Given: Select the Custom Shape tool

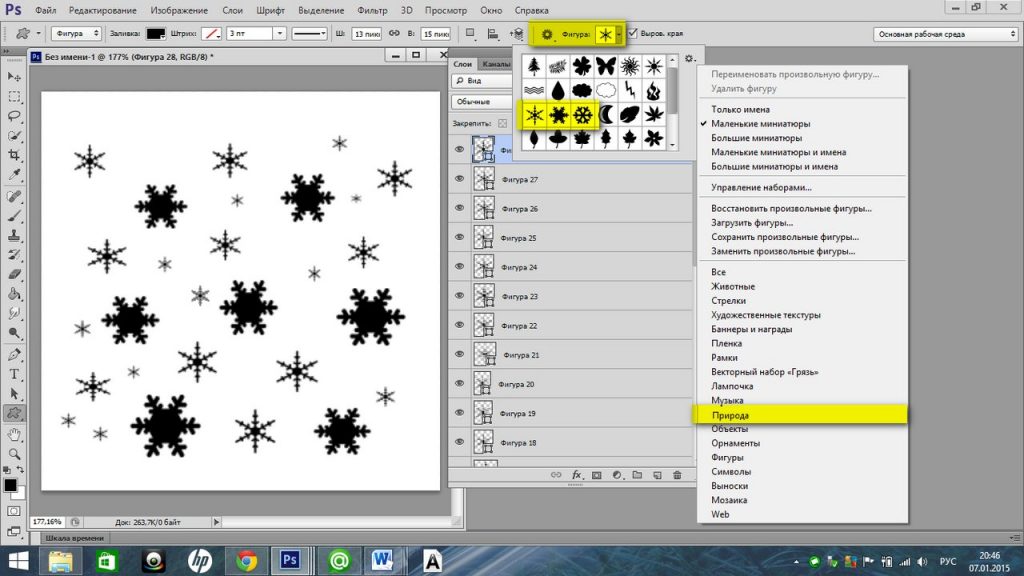Looking at the screenshot, I should 14,413.
